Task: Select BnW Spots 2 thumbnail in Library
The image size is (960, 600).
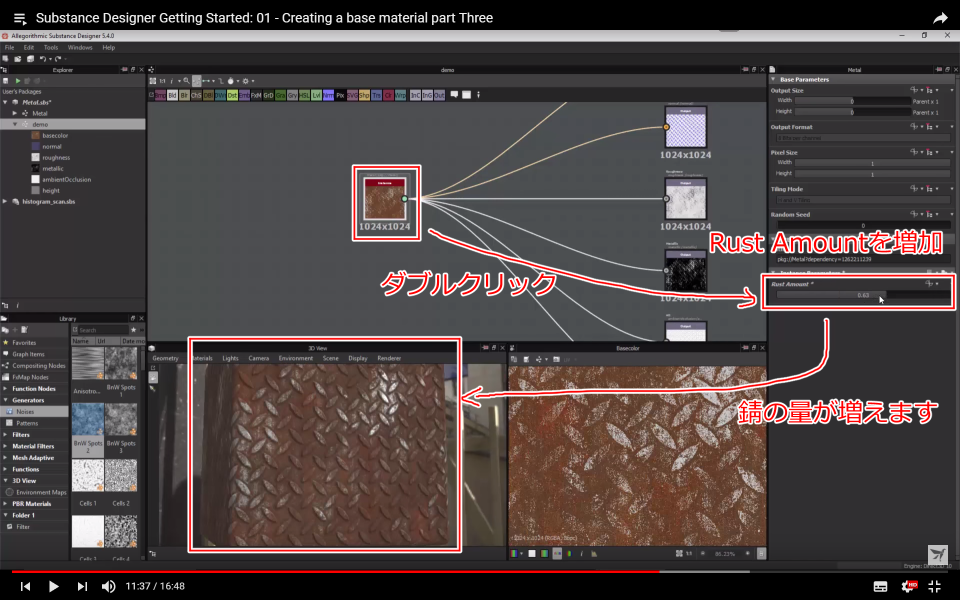Action: click(x=88, y=420)
